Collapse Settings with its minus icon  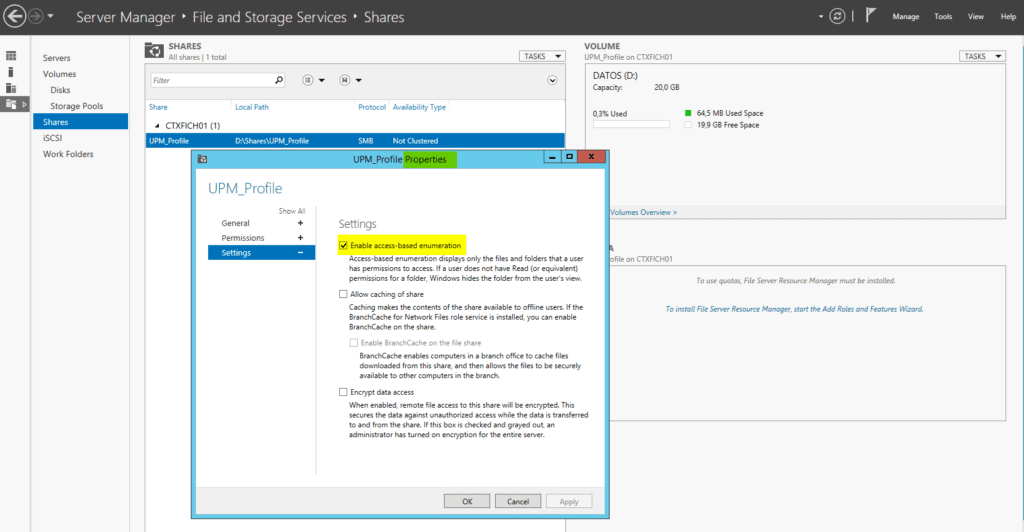click(300, 253)
